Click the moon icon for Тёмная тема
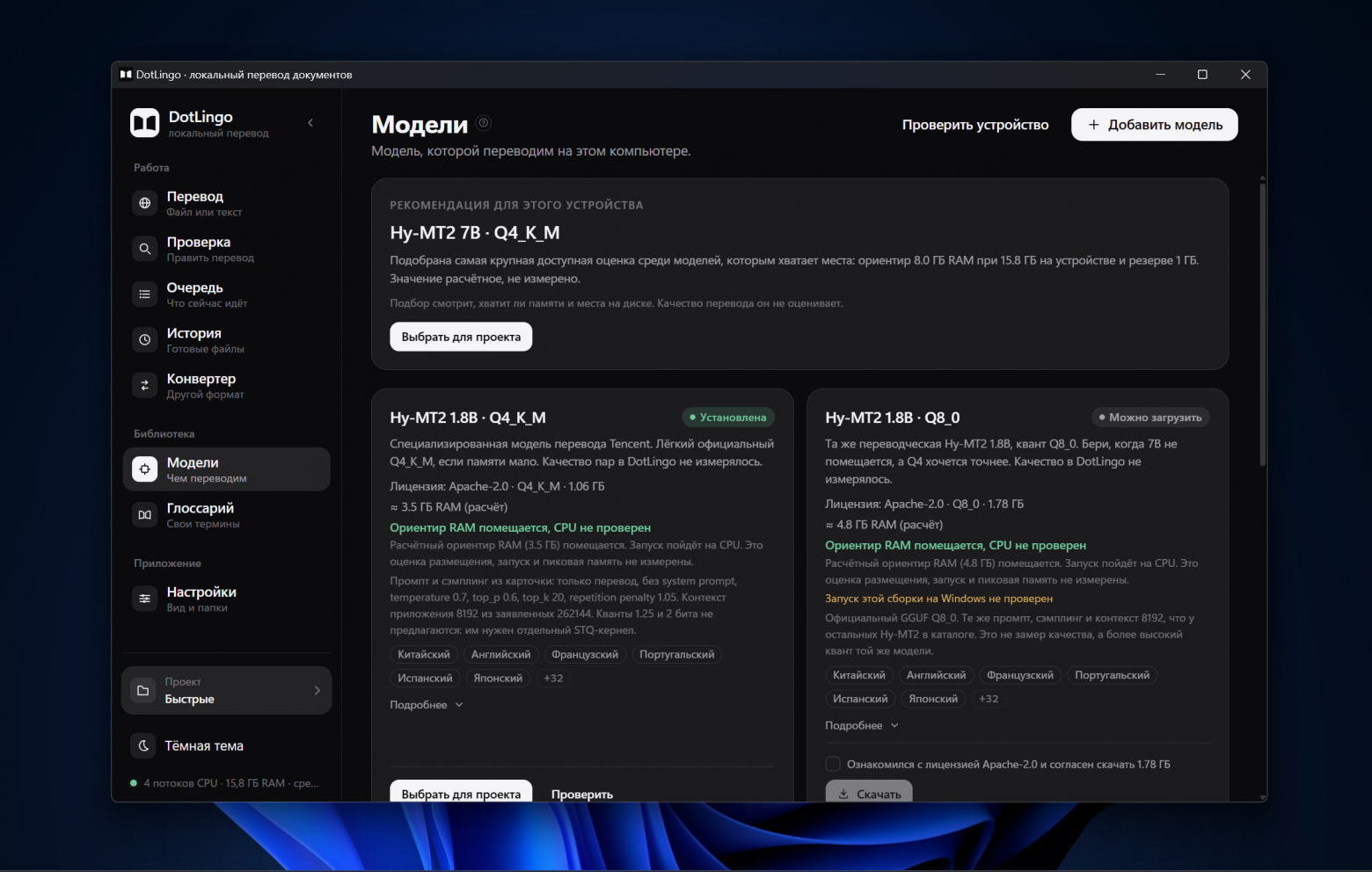 click(143, 745)
